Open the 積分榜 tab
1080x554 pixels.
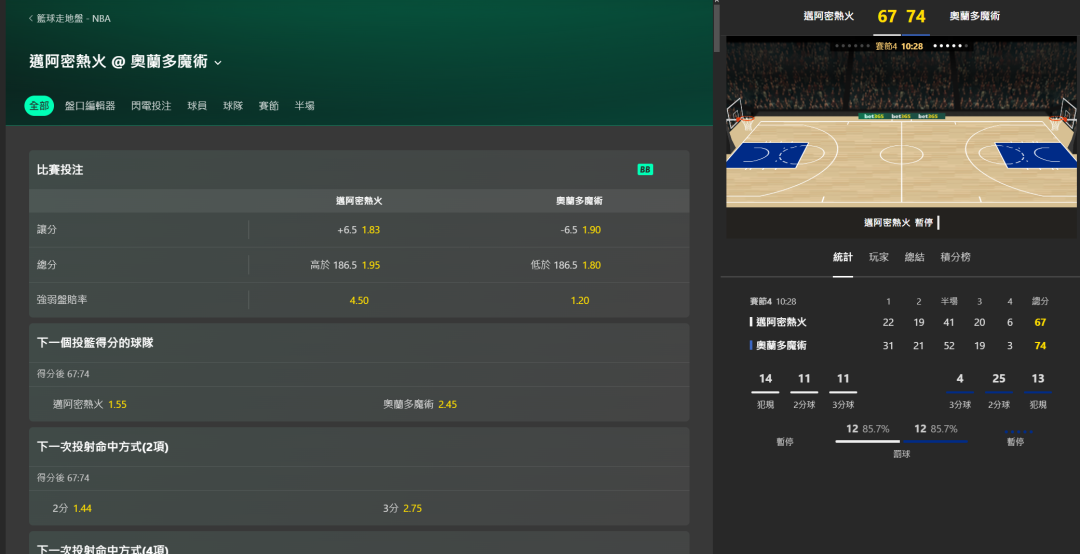955,257
